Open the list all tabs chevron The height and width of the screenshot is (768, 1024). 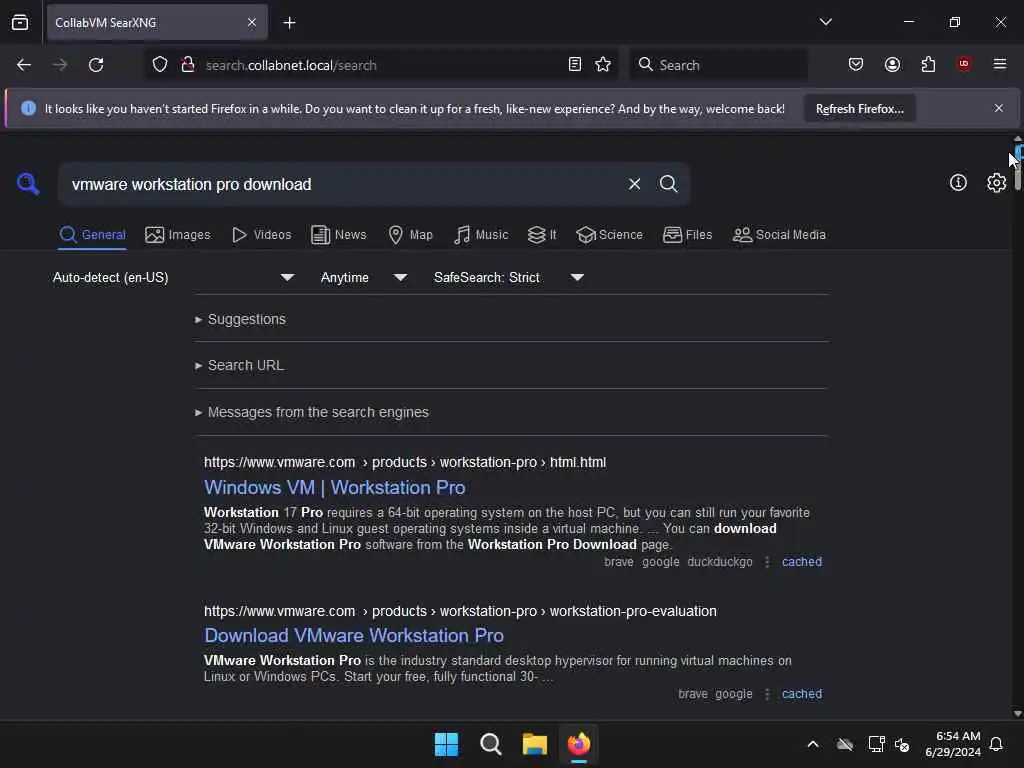pyautogui.click(x=825, y=22)
